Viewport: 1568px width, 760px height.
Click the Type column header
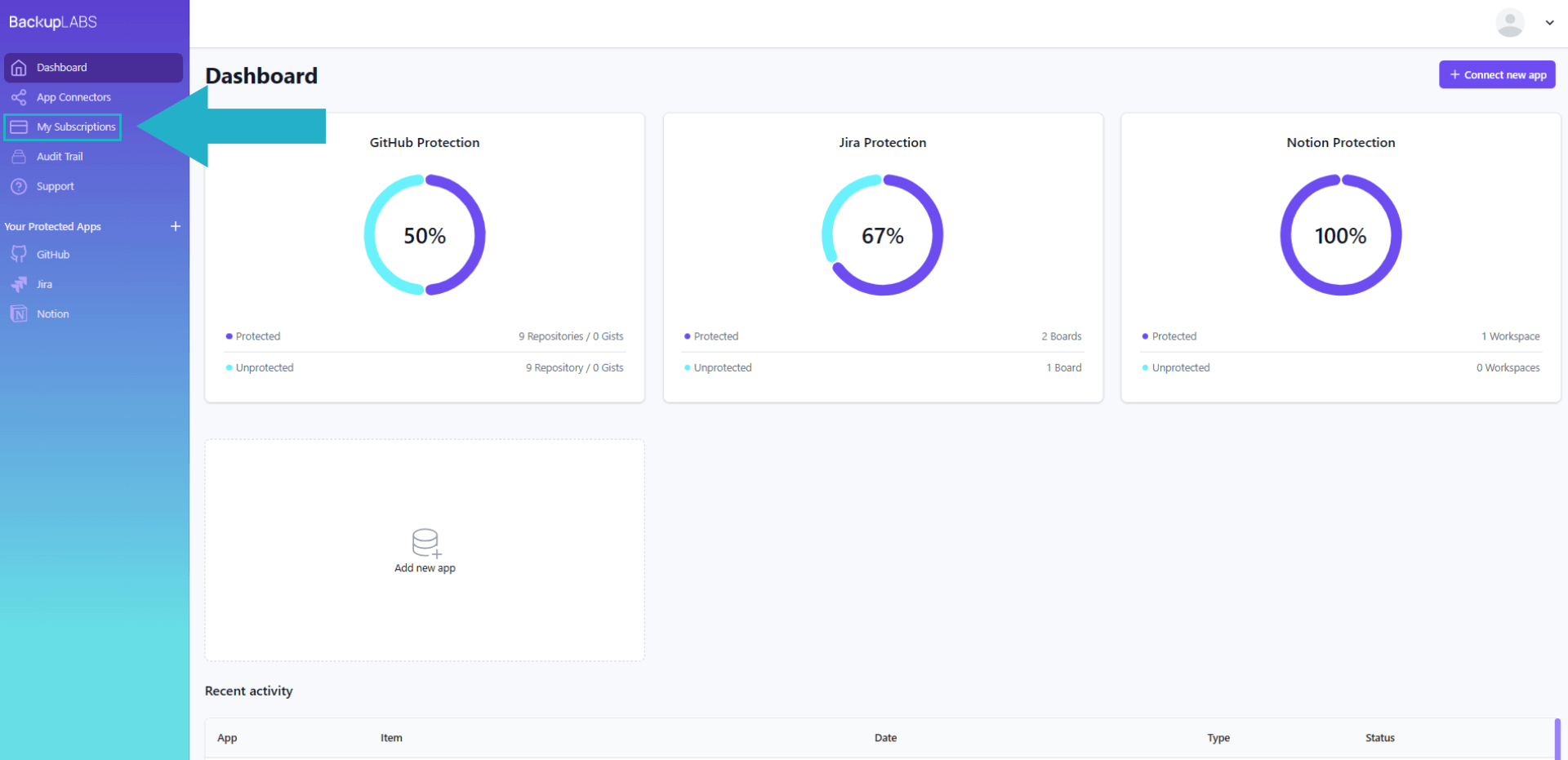point(1218,738)
